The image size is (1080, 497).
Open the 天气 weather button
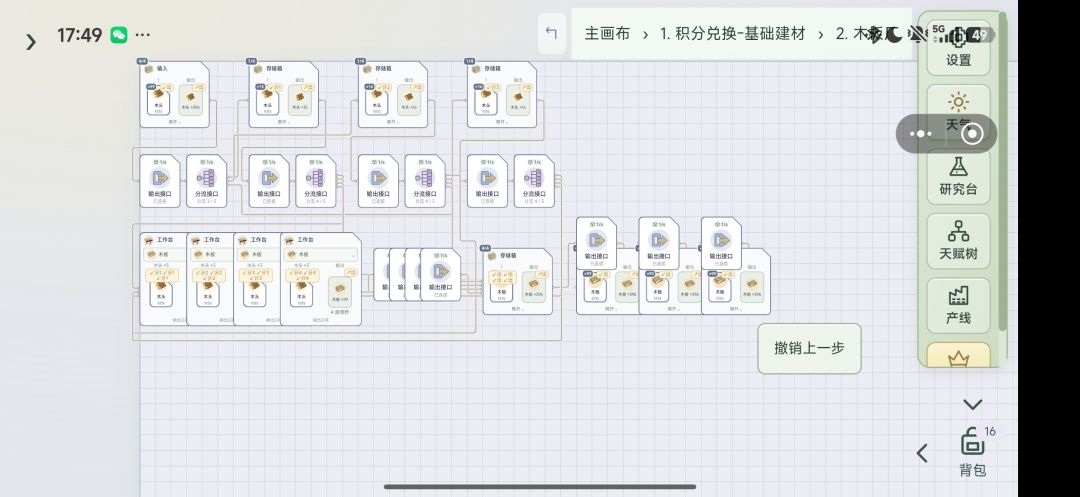[958, 113]
